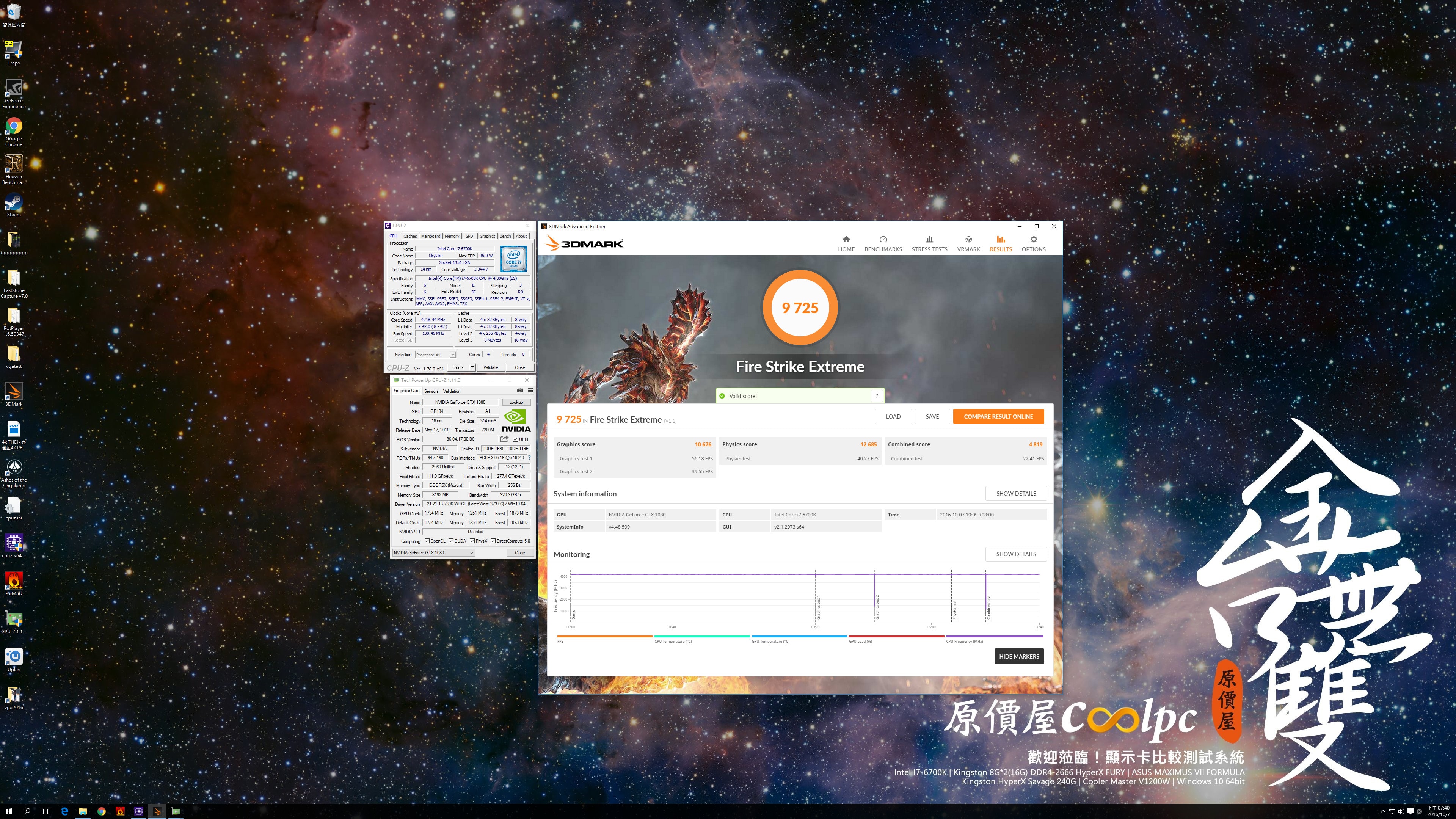Screen dimensions: 1456x819
Task: Click the BIOS export share icon in GPU-Z
Action: [504, 439]
